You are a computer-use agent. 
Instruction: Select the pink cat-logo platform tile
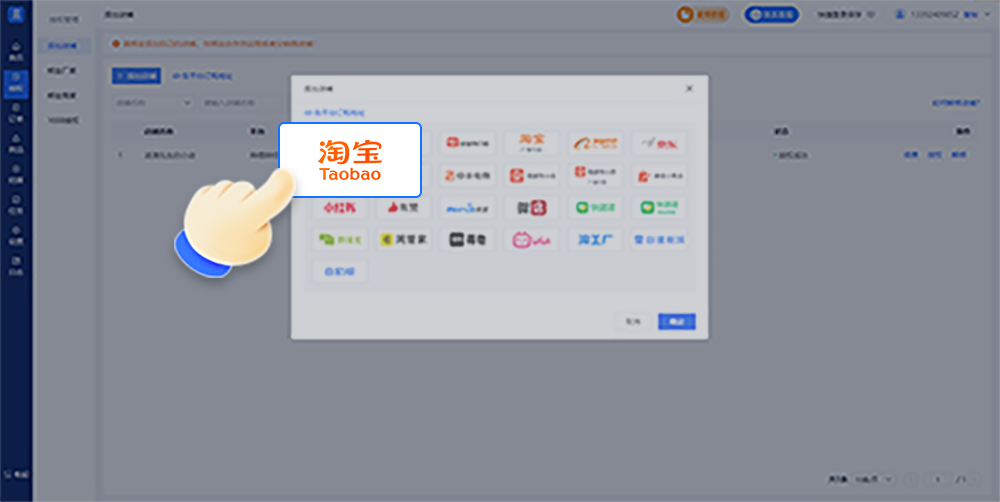pyautogui.click(x=531, y=240)
